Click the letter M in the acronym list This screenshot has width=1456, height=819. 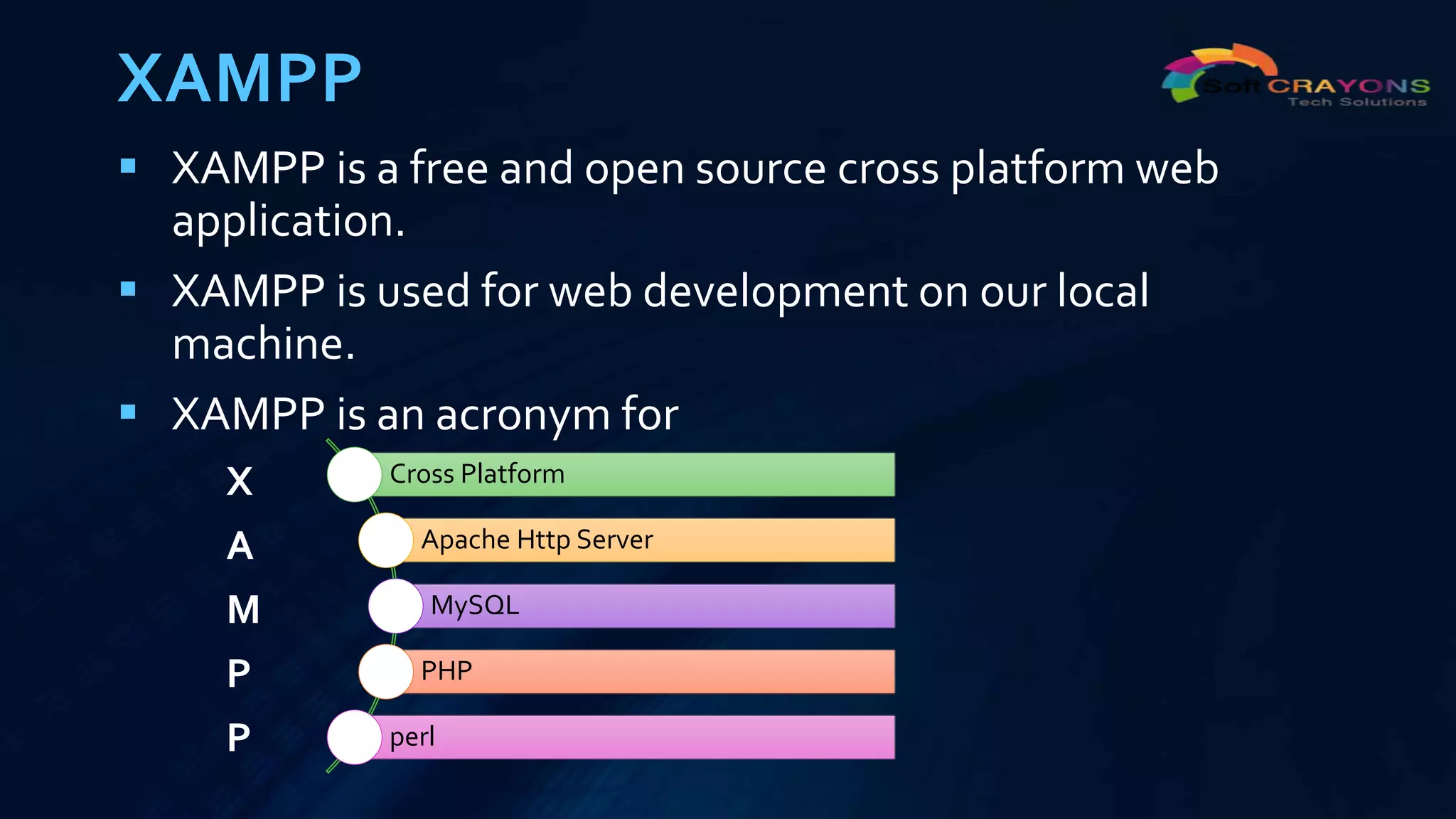coord(243,610)
